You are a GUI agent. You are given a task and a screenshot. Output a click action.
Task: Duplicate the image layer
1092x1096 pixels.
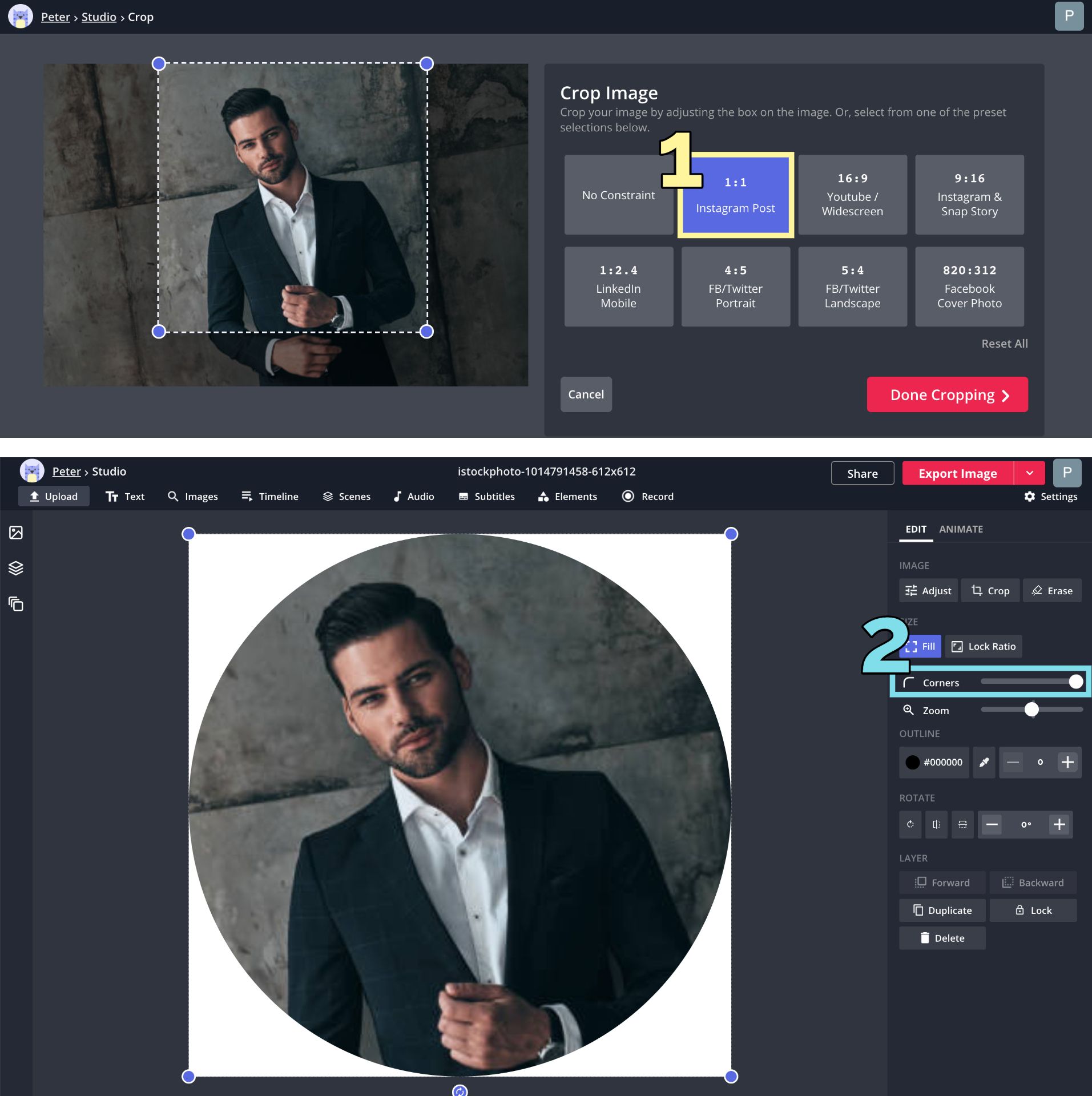tap(942, 910)
